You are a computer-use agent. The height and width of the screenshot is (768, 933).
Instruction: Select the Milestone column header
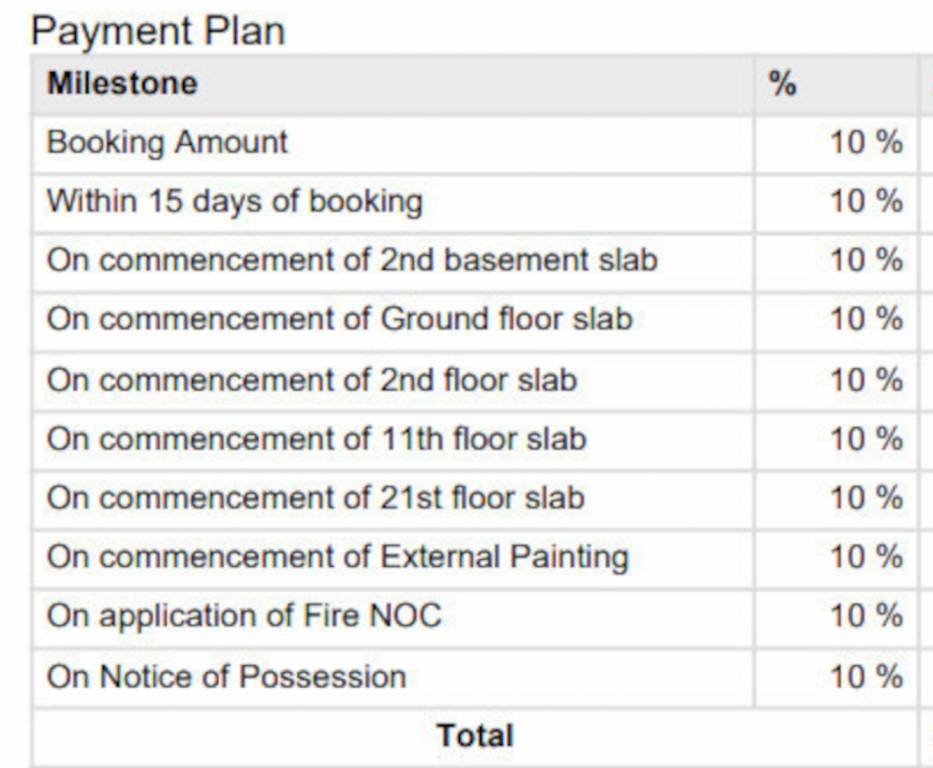(122, 84)
